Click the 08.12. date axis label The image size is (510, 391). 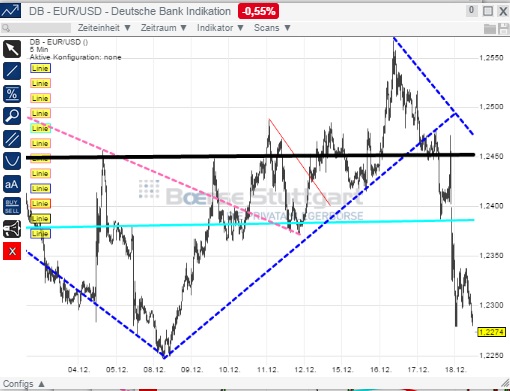click(155, 370)
